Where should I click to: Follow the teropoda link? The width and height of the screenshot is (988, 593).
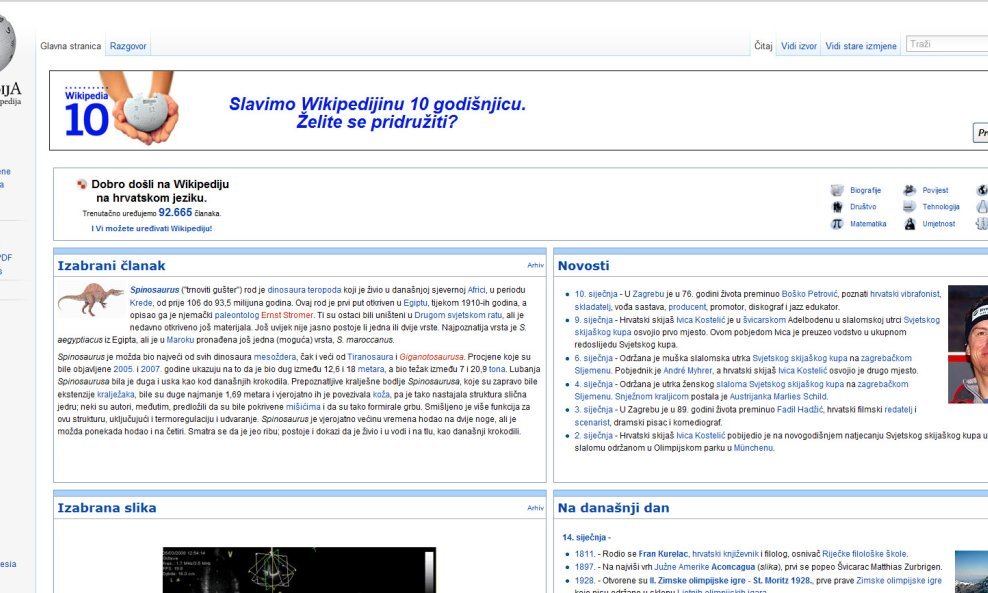(325, 290)
